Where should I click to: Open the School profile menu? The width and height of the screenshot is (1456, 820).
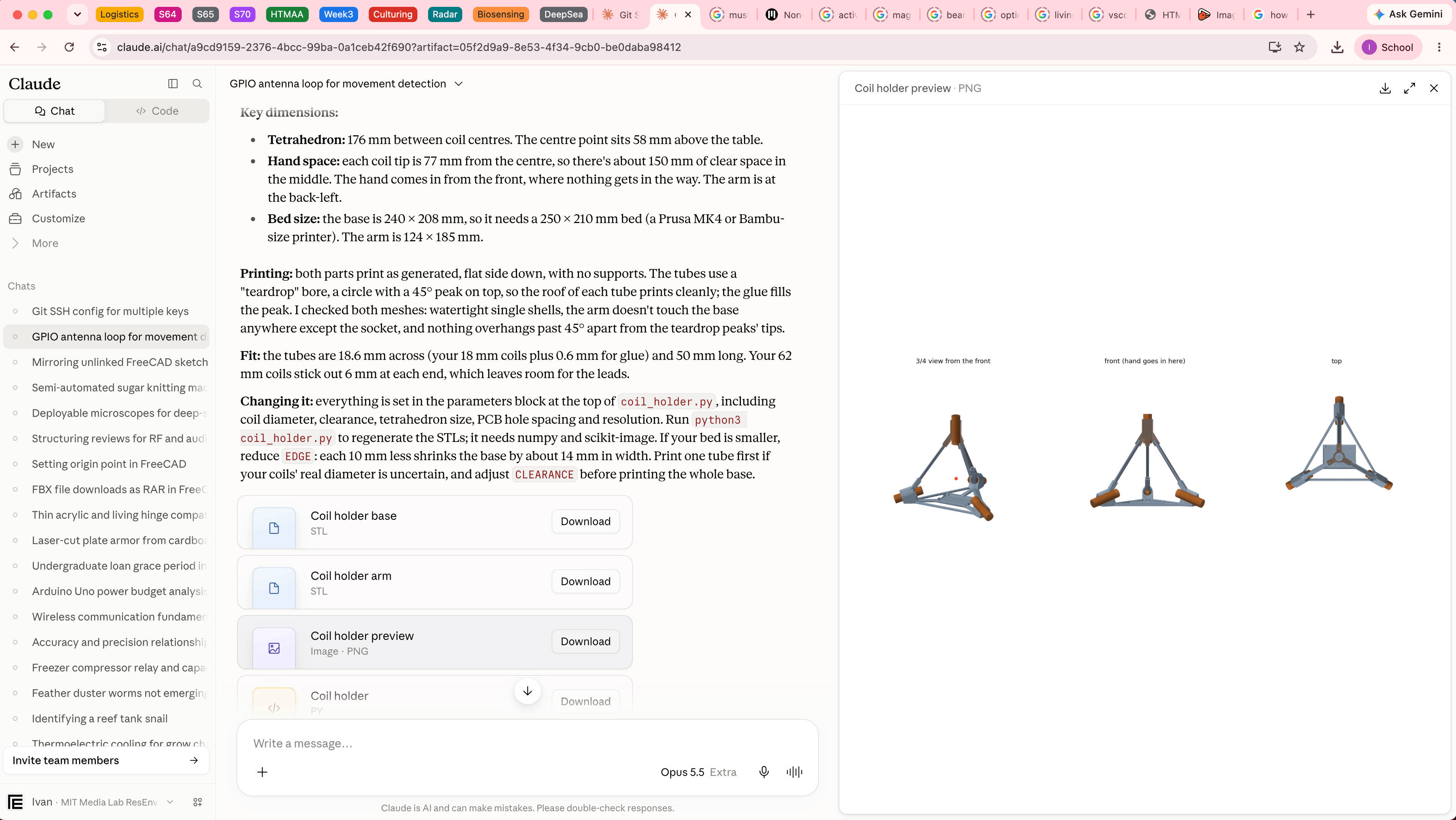1388,47
